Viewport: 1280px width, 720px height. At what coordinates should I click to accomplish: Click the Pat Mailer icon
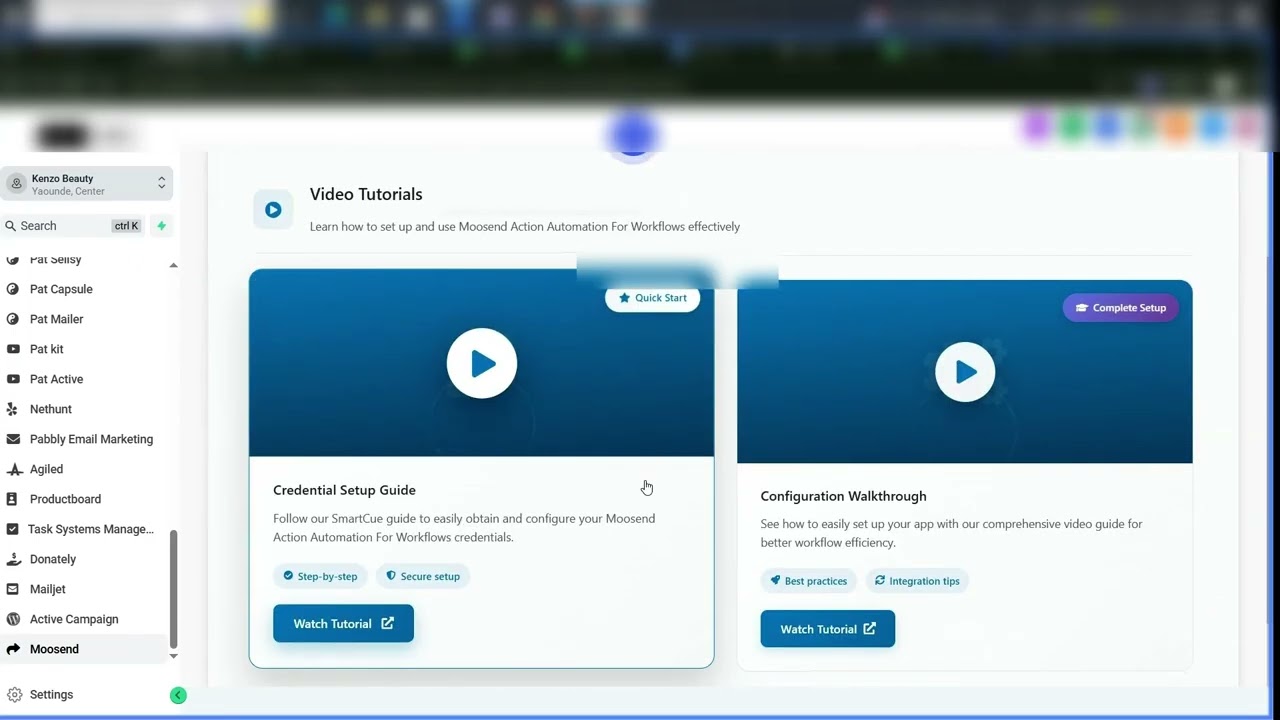click(x=13, y=319)
